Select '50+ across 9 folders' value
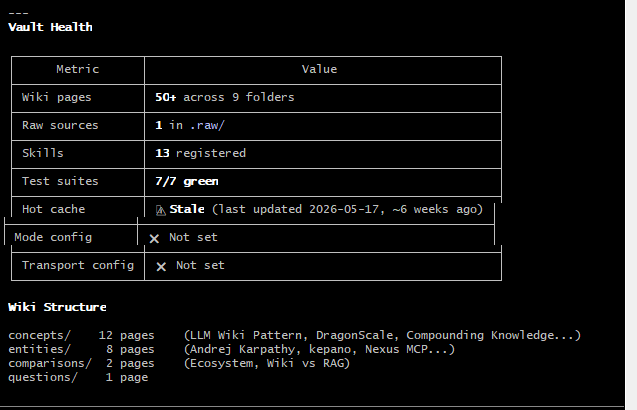 (x=225, y=97)
